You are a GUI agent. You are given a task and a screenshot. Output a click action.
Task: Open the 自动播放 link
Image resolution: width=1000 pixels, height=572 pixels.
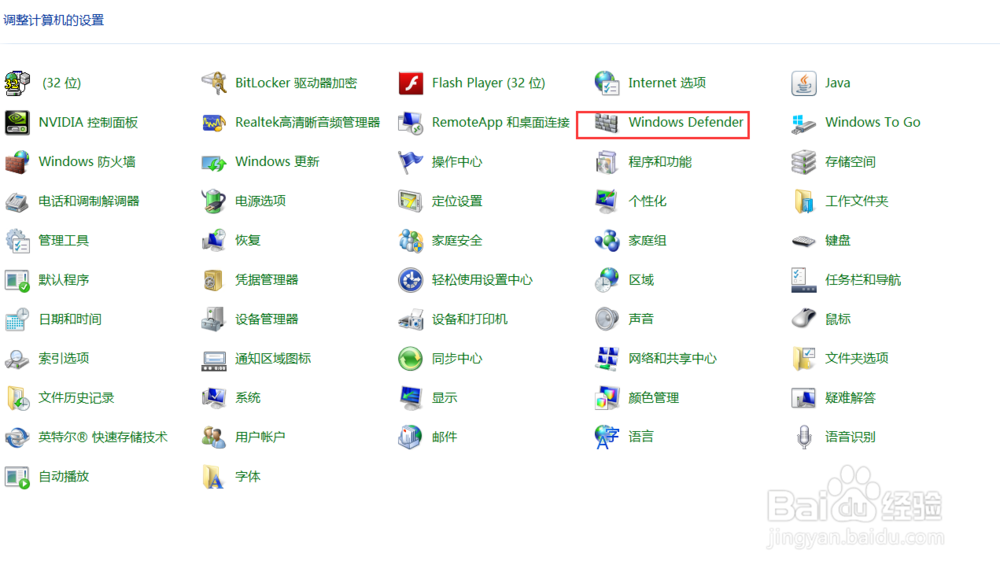(x=64, y=476)
